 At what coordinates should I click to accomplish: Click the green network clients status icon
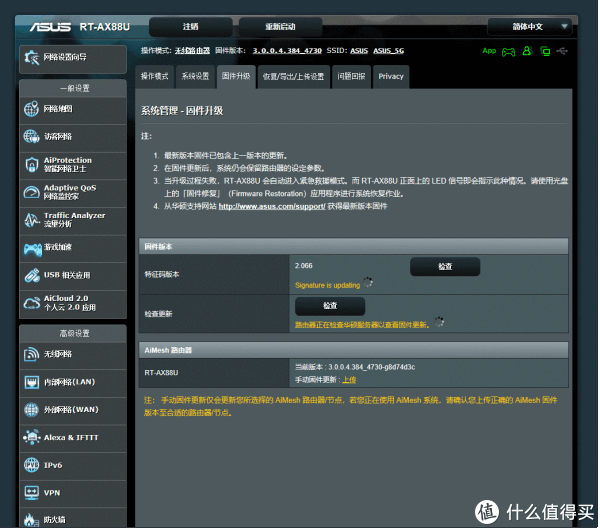point(546,51)
